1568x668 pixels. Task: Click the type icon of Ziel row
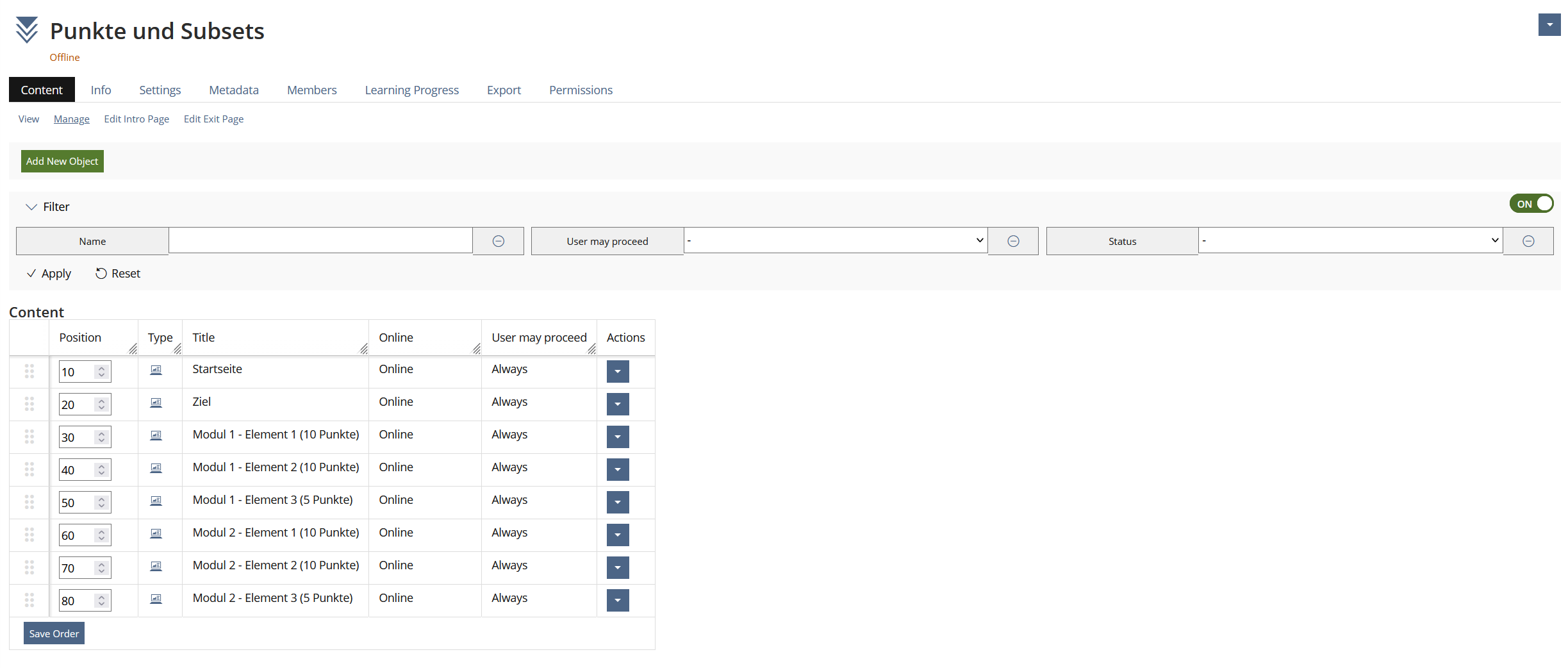coord(156,403)
